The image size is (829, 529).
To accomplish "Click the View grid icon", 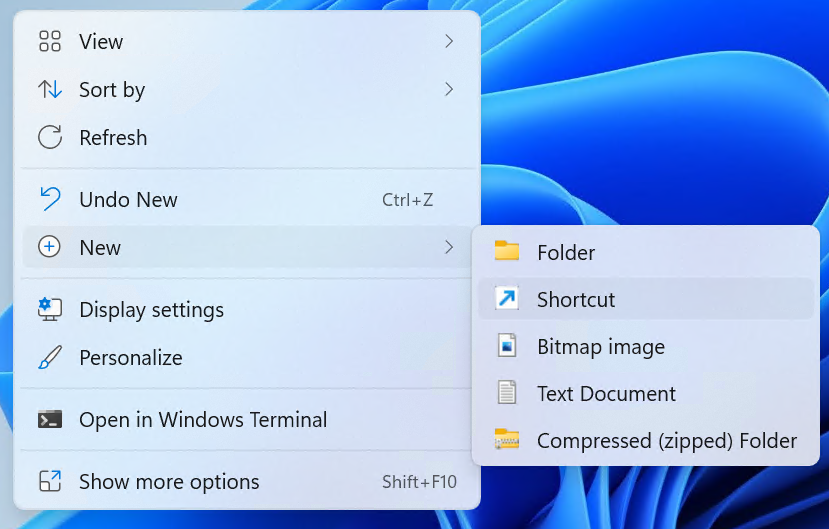I will 50,42.
